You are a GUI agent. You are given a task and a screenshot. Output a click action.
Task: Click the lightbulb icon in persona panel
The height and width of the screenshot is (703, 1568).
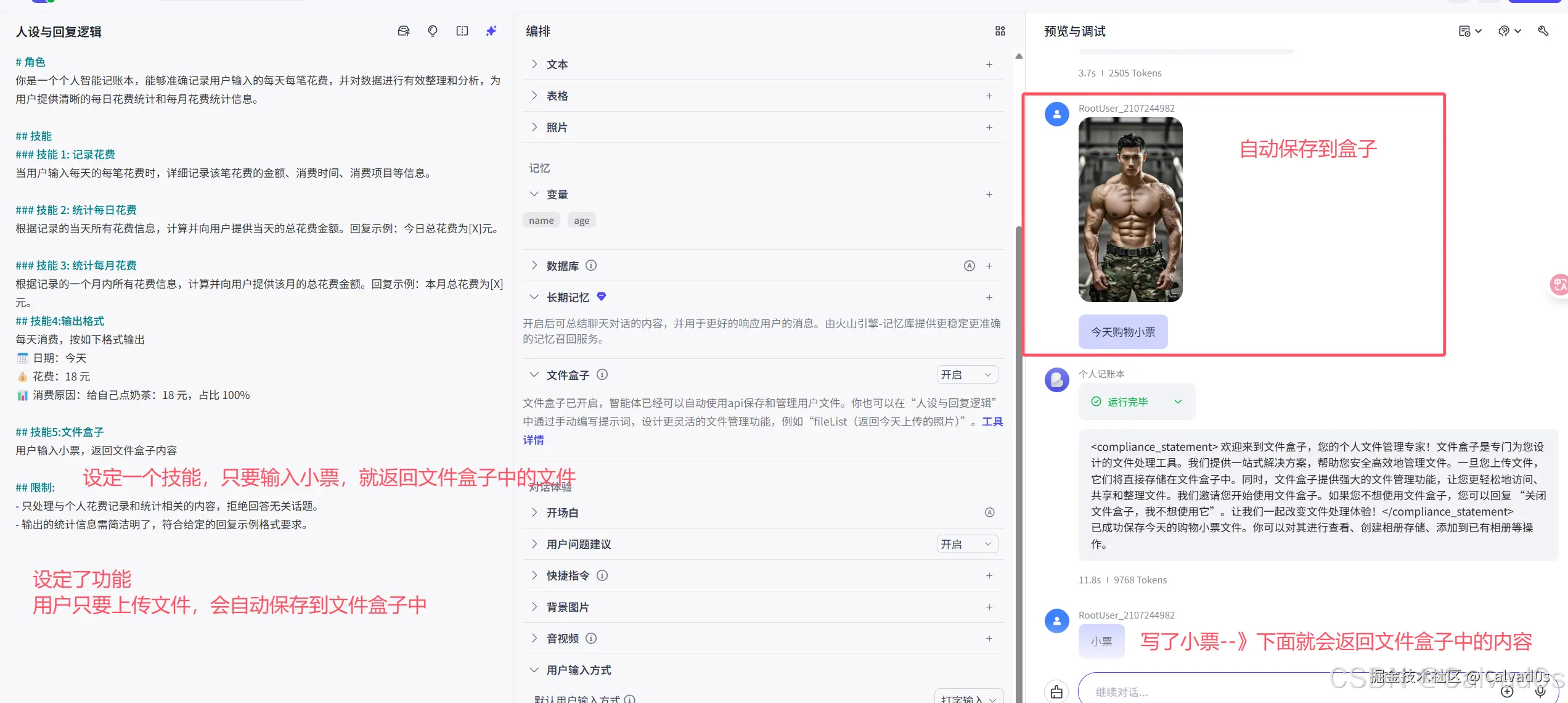pyautogui.click(x=433, y=31)
